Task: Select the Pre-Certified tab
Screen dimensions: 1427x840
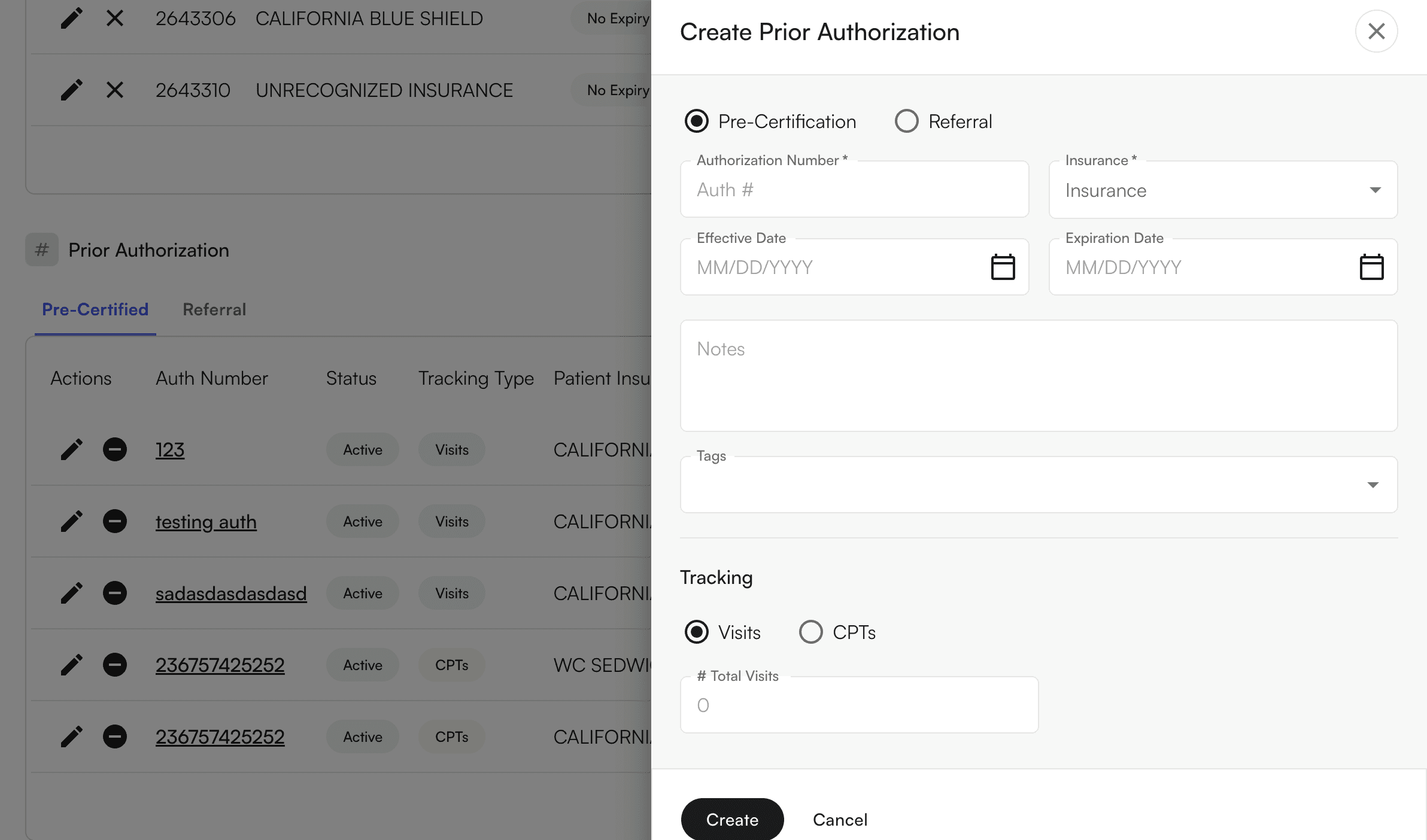Action: coord(95,309)
